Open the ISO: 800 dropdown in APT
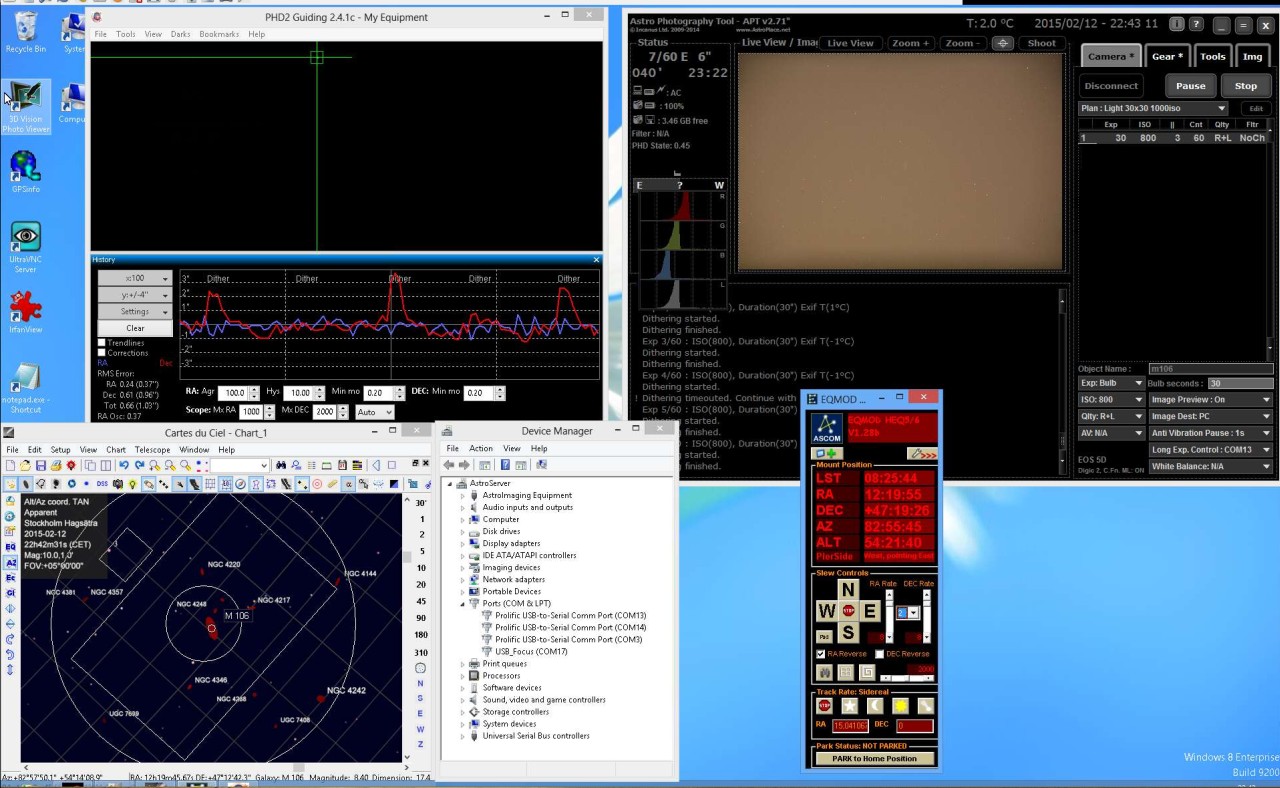The height and width of the screenshot is (788, 1280). tap(1111, 400)
